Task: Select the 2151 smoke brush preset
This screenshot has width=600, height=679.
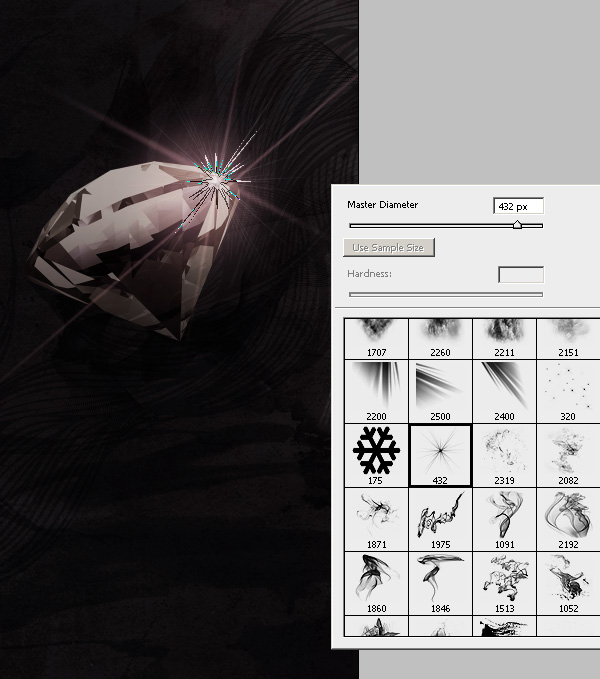Action: tap(568, 339)
